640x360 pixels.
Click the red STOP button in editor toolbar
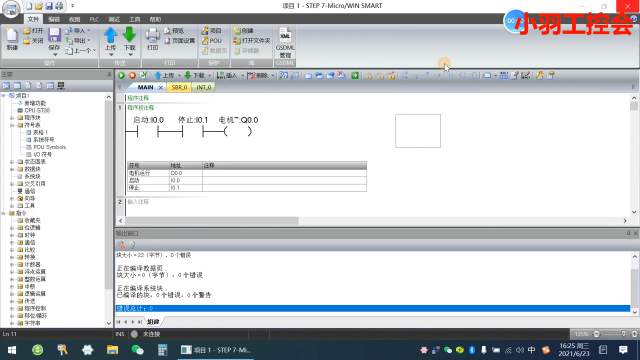132,76
